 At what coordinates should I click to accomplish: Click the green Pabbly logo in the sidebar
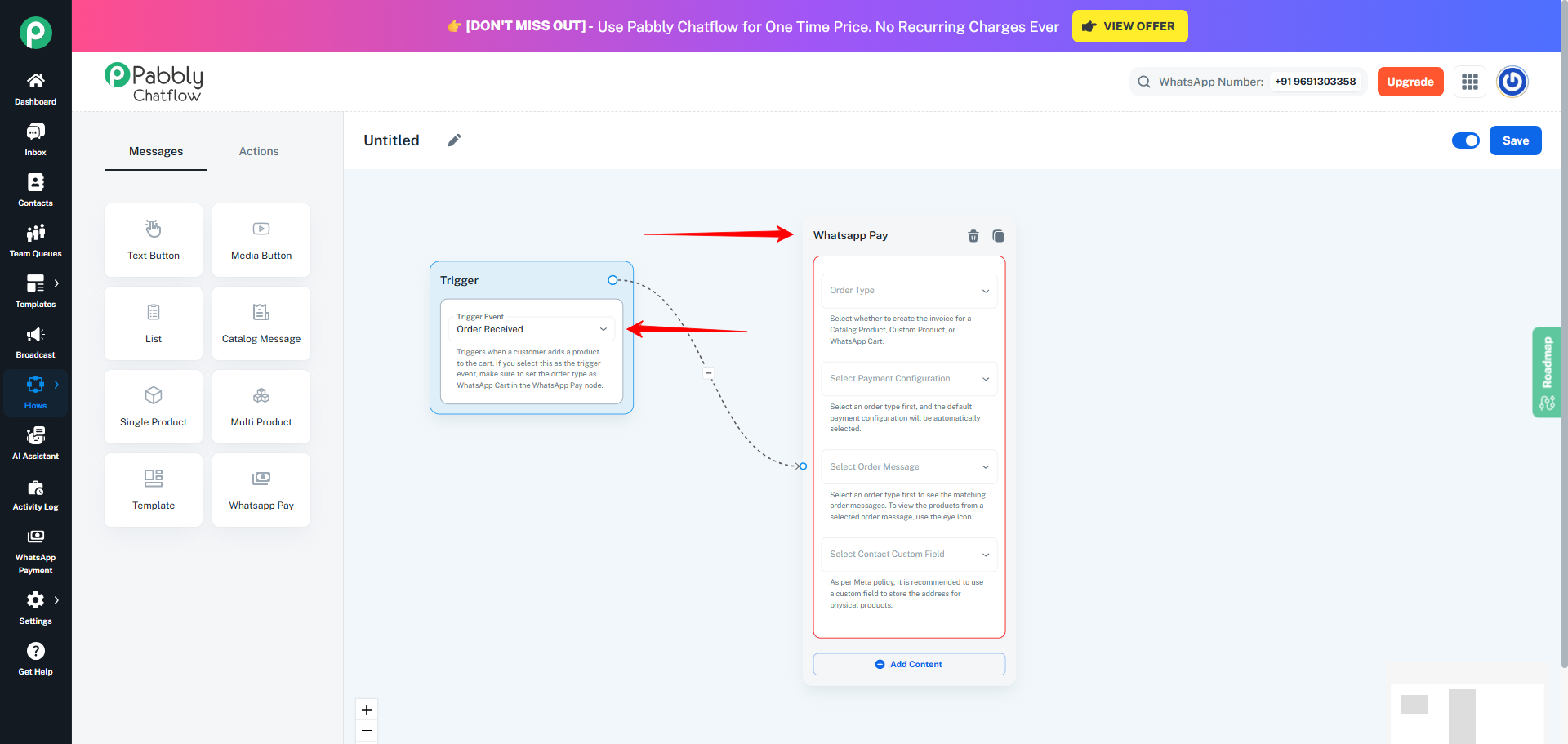pos(36,33)
